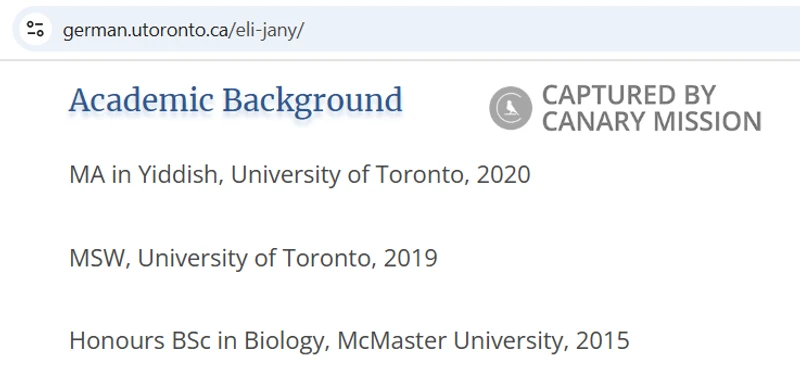This screenshot has width=800, height=382.
Task: Click the MSW abbreviation
Action: (x=97, y=258)
